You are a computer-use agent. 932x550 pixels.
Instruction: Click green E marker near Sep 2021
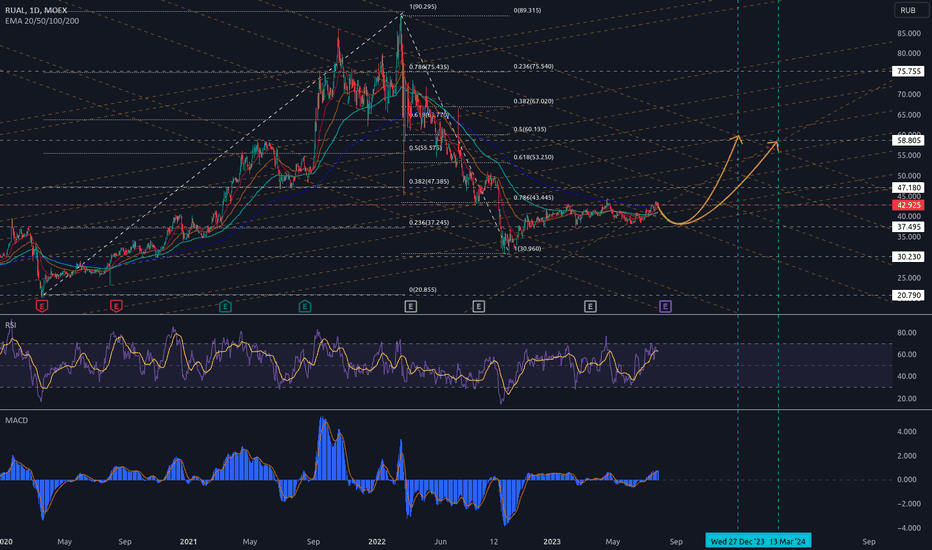(304, 306)
